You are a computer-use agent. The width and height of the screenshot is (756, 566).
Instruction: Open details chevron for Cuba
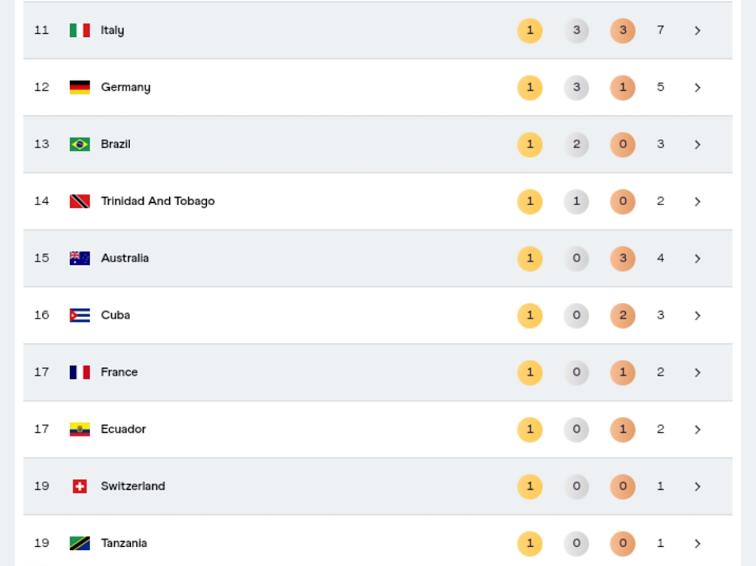click(x=697, y=315)
